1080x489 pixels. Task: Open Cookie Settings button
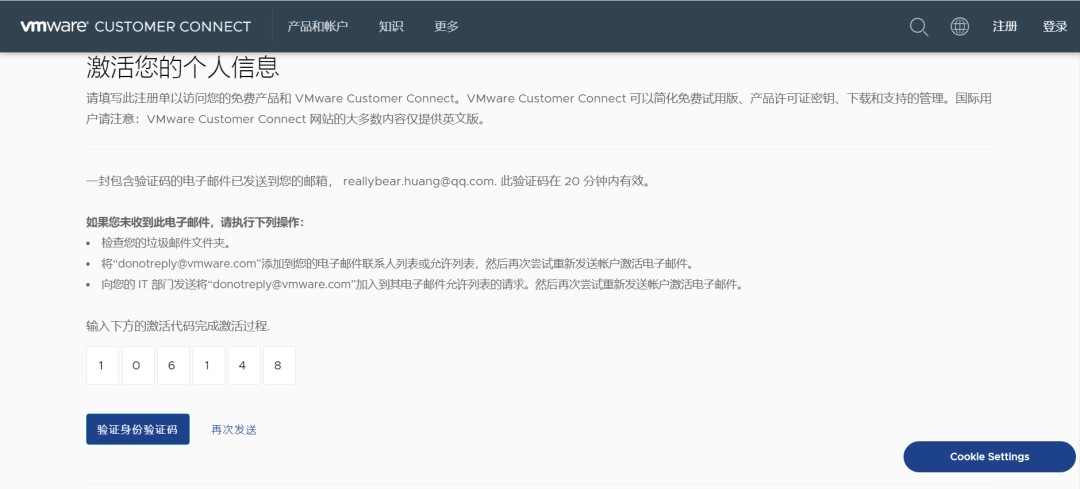click(989, 457)
